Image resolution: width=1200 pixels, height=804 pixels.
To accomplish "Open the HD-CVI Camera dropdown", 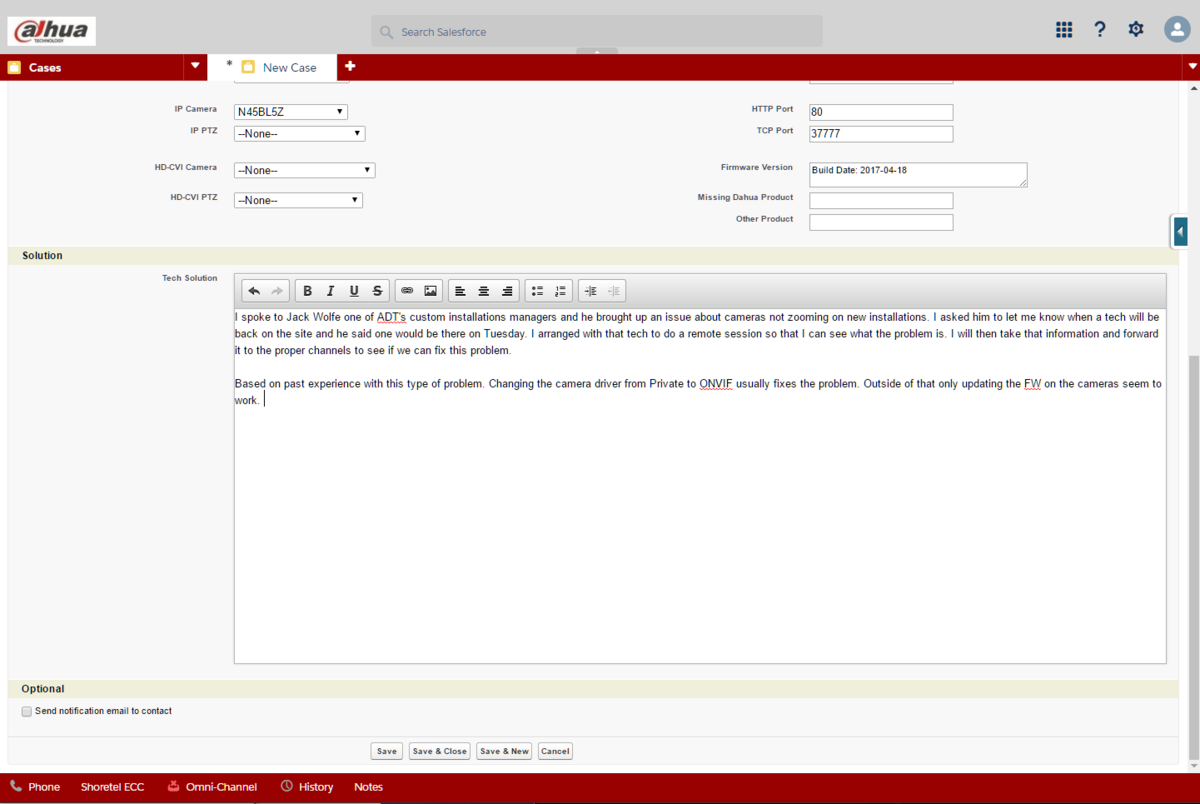I will point(304,170).
